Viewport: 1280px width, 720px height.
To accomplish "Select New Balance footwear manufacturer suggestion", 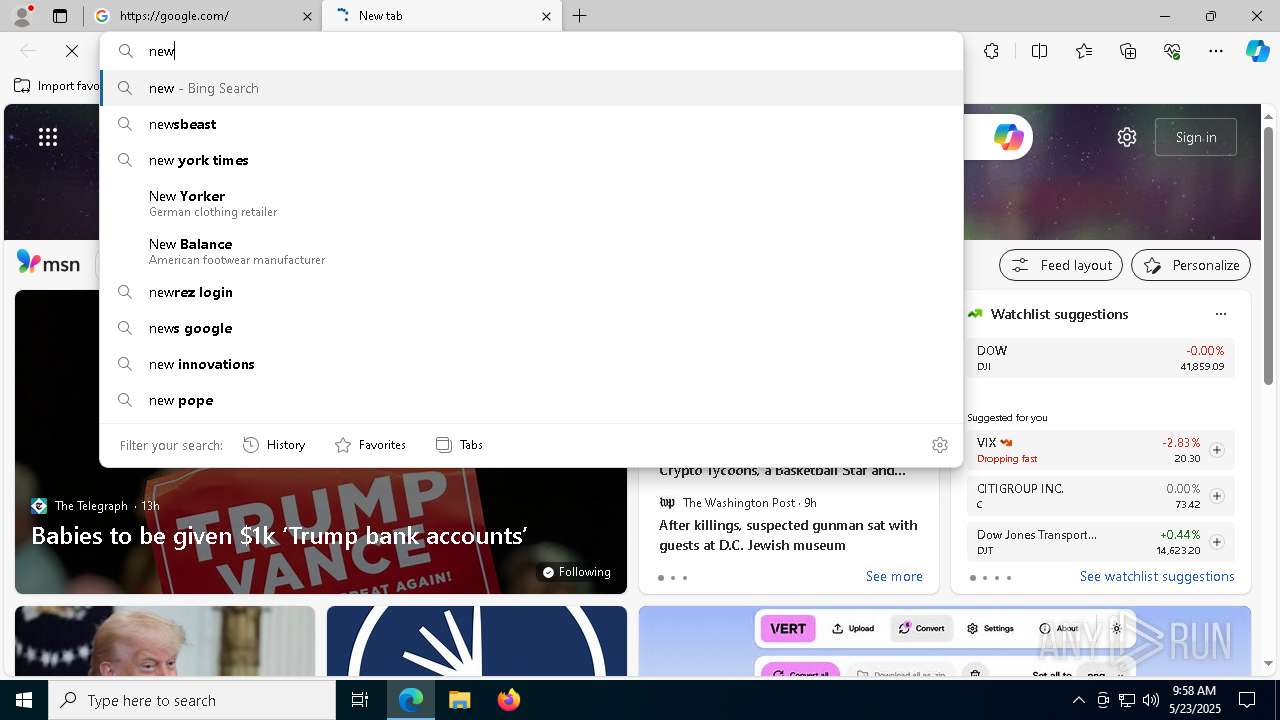I will (x=531, y=251).
